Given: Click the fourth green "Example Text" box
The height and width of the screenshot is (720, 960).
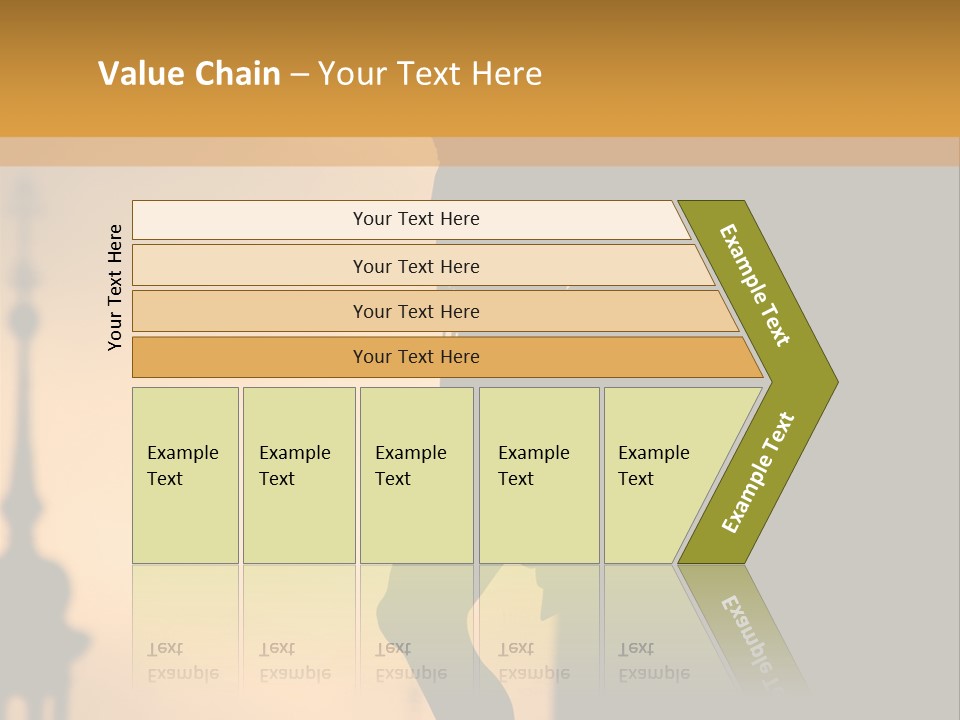Looking at the screenshot, I should pos(538,475).
